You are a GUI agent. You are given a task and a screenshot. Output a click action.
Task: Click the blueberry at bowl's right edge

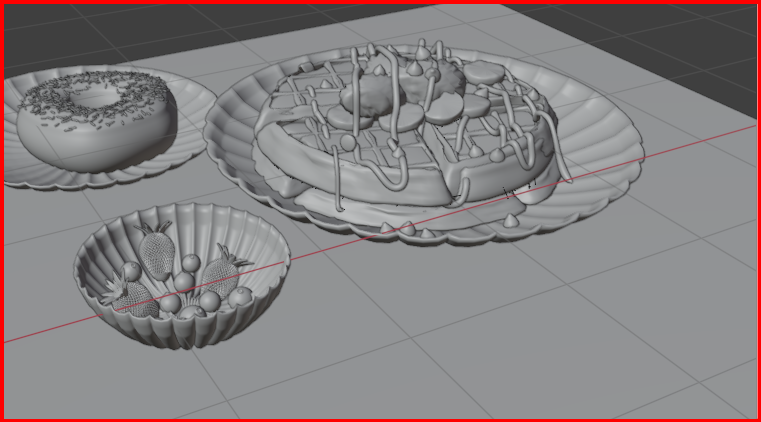click(x=241, y=296)
